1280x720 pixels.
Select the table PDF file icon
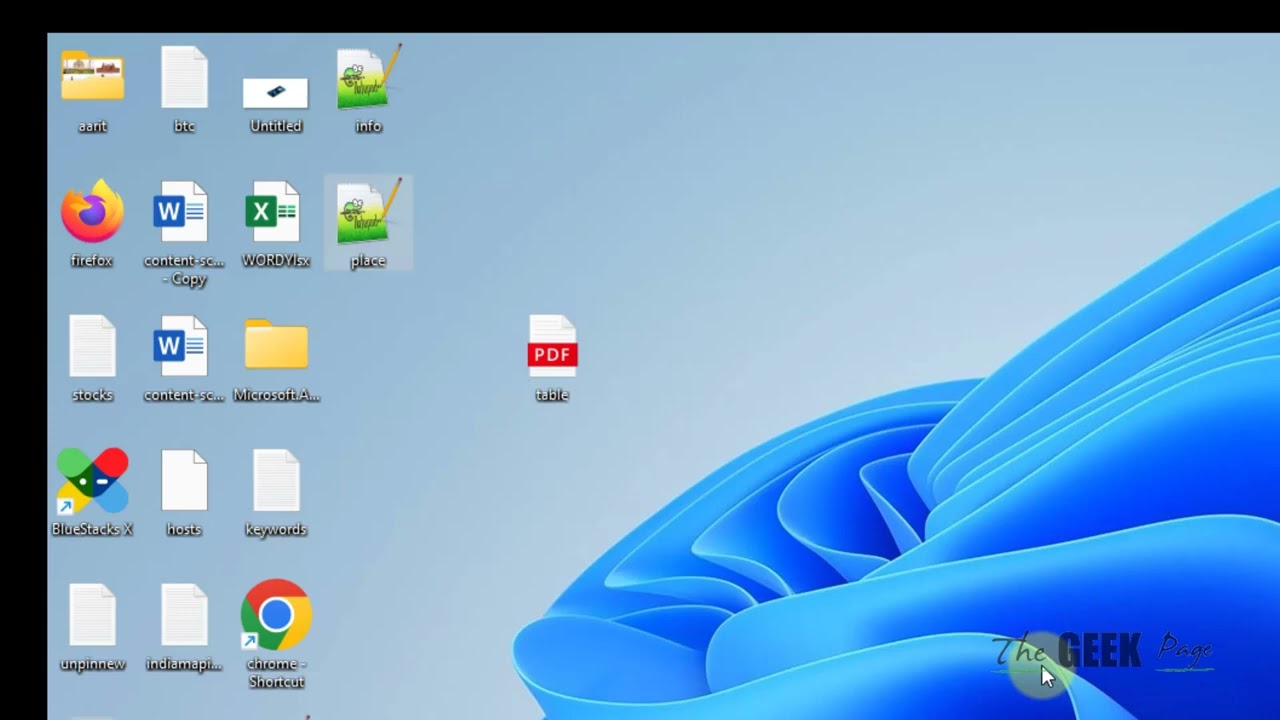tap(552, 346)
